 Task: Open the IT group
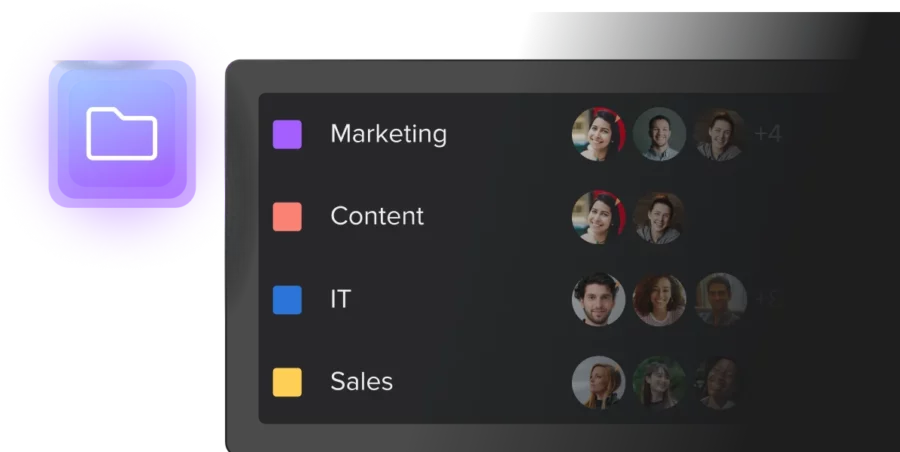tap(340, 299)
